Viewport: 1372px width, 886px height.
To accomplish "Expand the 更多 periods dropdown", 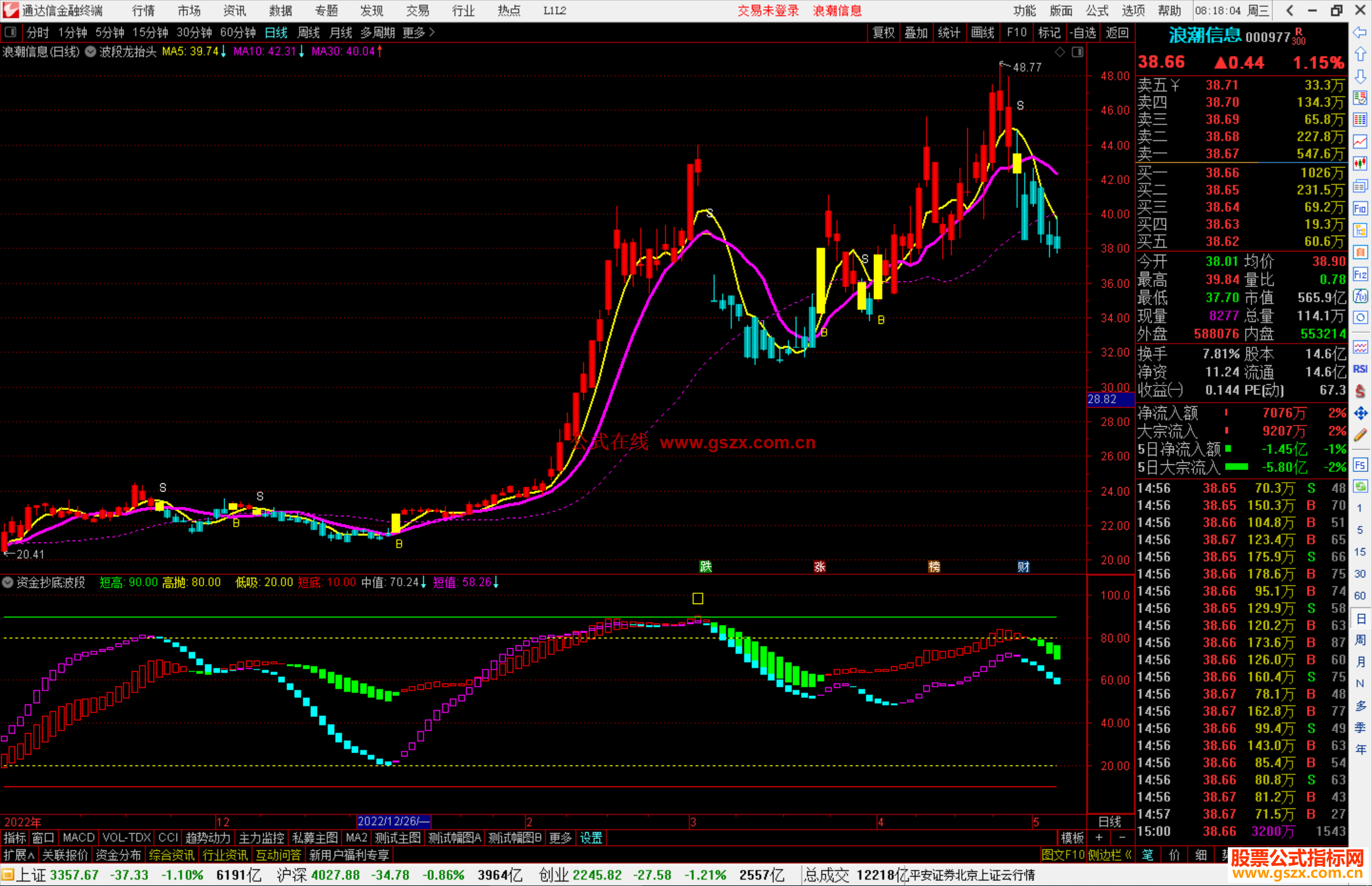I will point(419,32).
